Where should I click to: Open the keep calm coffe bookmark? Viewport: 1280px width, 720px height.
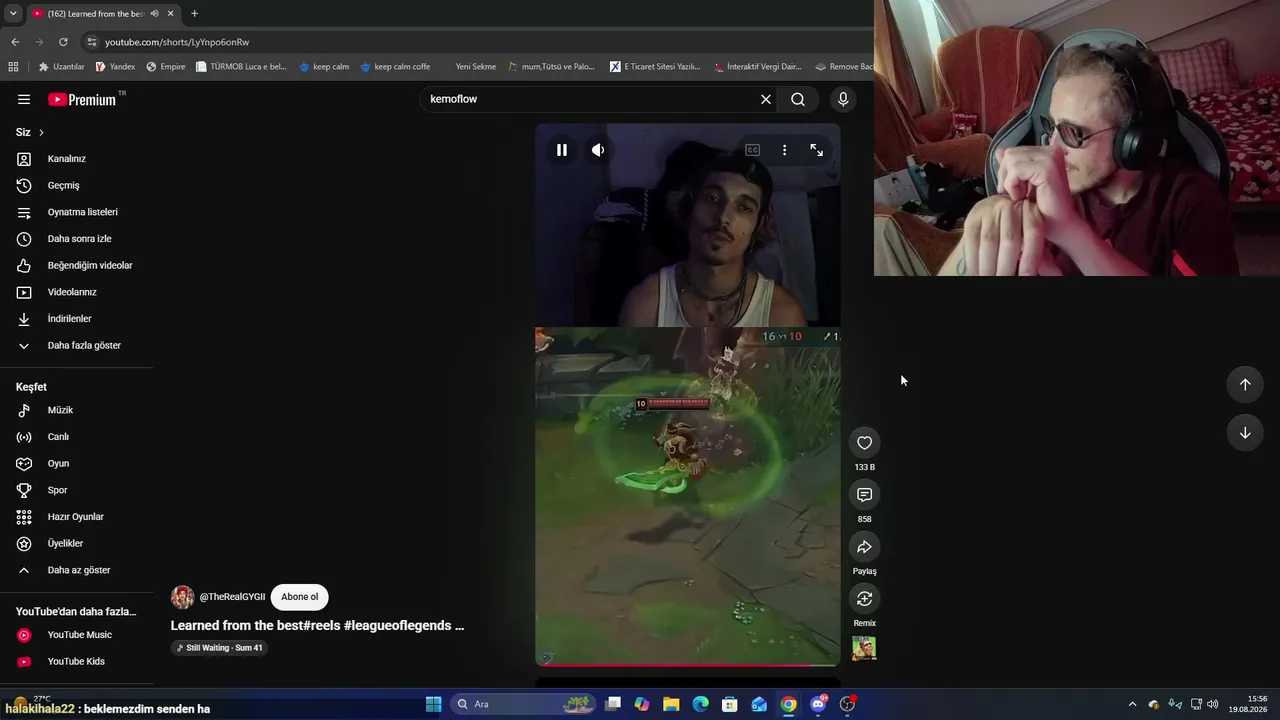[395, 67]
